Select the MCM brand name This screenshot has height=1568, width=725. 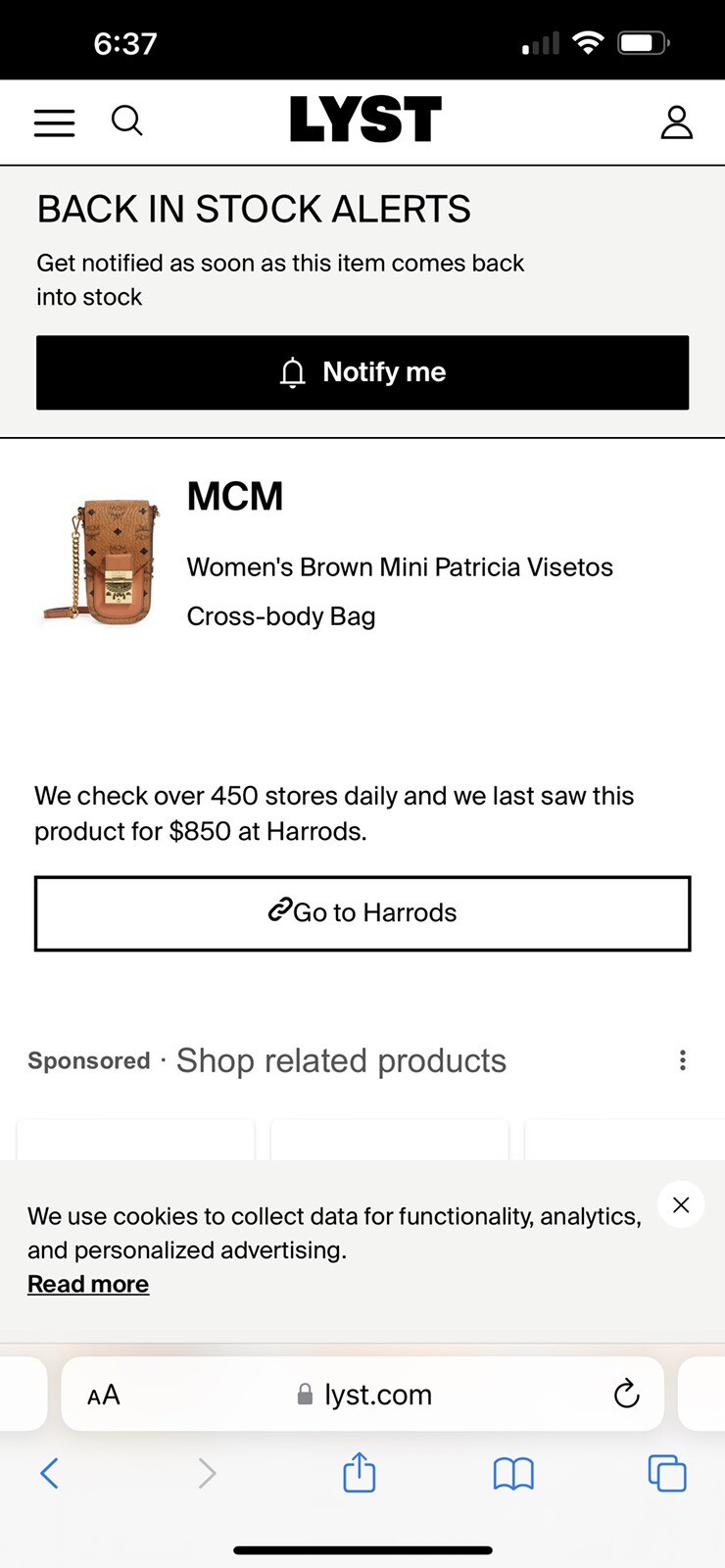pyautogui.click(x=235, y=496)
